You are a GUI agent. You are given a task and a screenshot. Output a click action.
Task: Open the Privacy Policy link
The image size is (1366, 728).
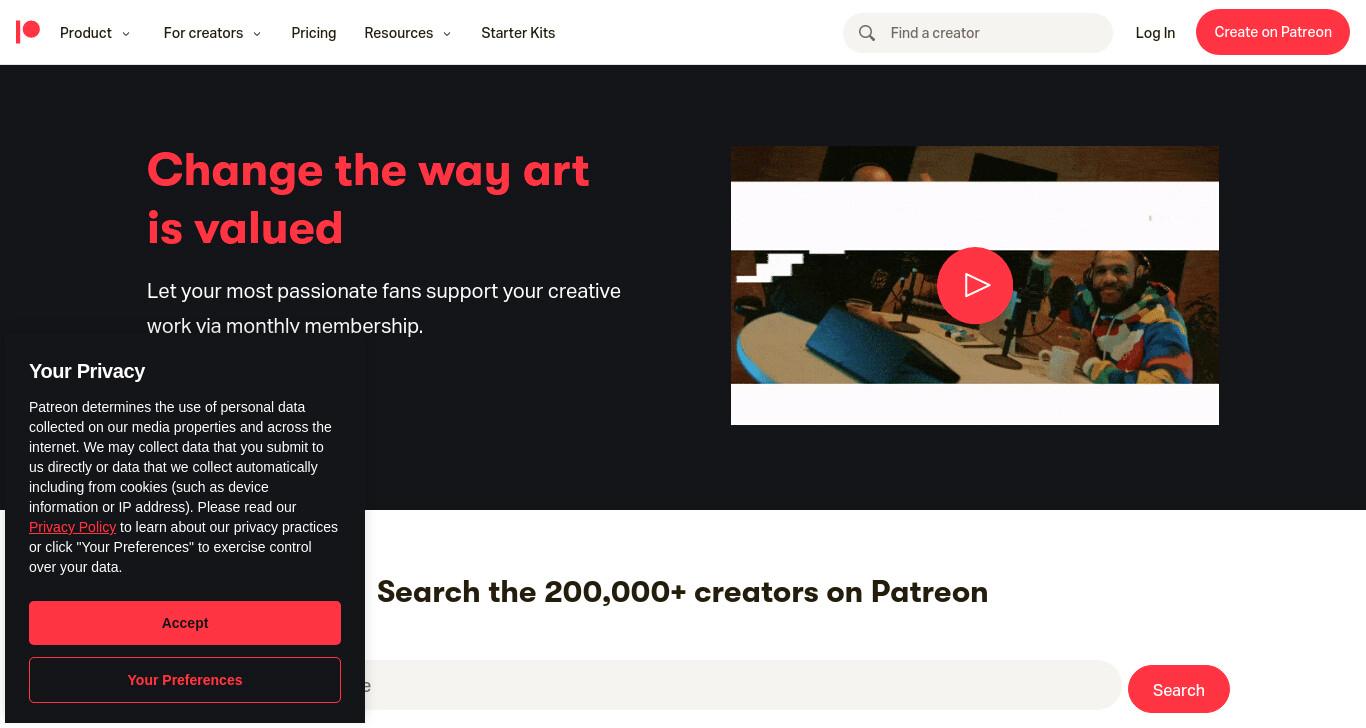(x=72, y=527)
